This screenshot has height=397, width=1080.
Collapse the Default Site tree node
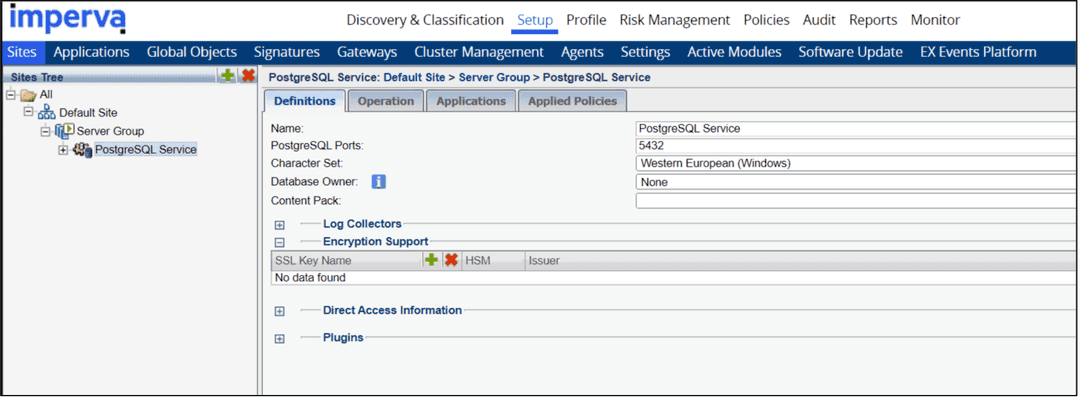(28, 112)
